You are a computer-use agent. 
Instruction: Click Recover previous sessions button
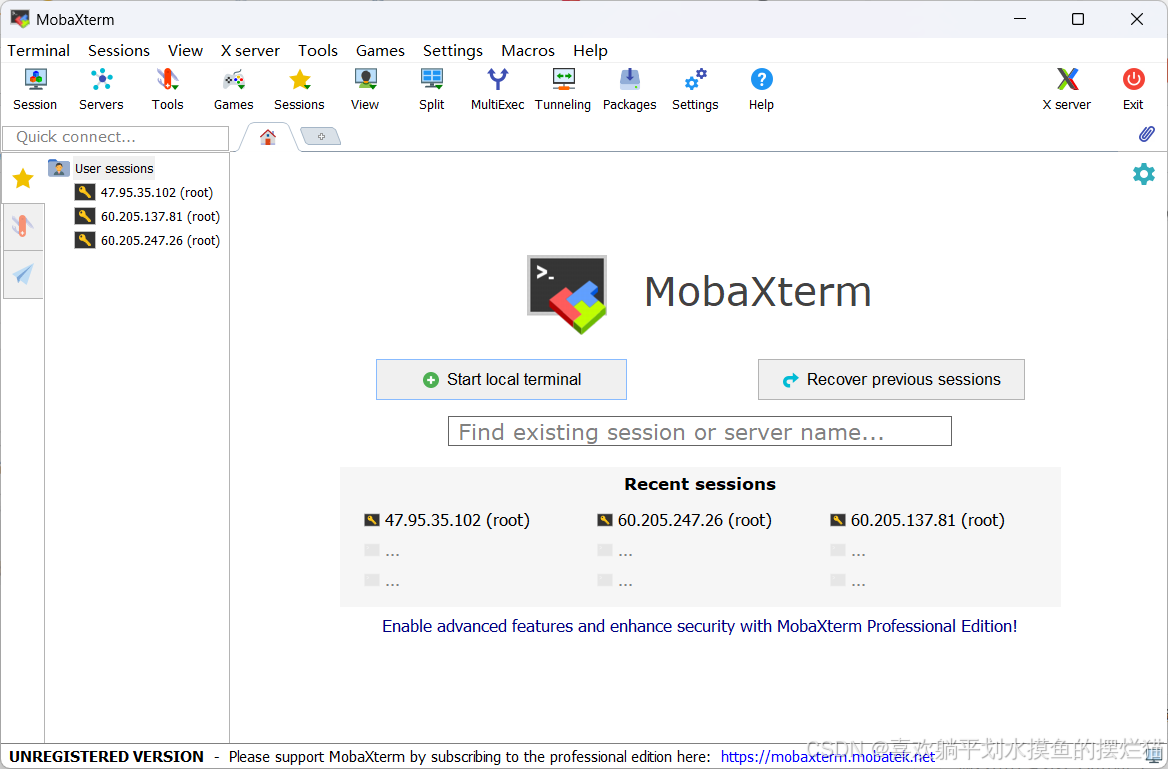(891, 379)
